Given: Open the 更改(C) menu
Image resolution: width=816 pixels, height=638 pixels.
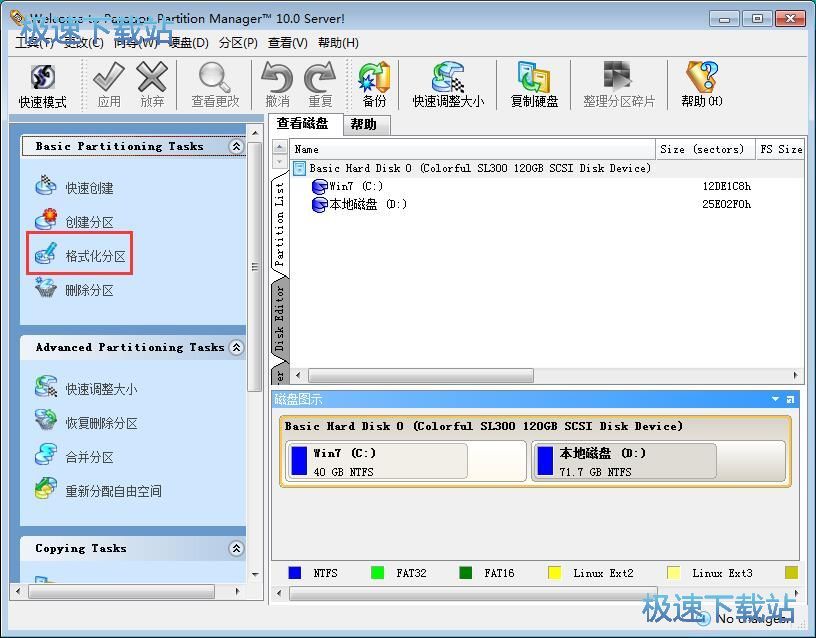Looking at the screenshot, I should 83,43.
